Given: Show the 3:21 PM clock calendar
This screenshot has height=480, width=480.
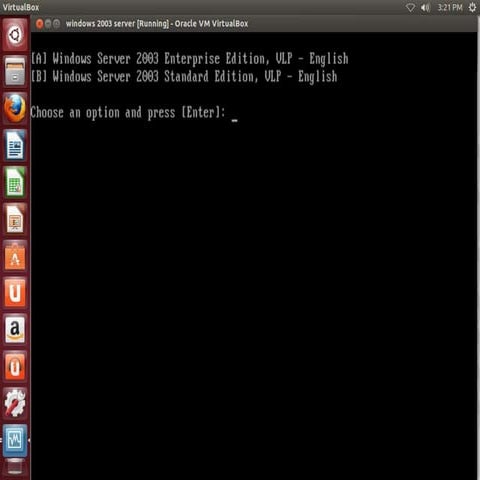Looking at the screenshot, I should point(450,7).
